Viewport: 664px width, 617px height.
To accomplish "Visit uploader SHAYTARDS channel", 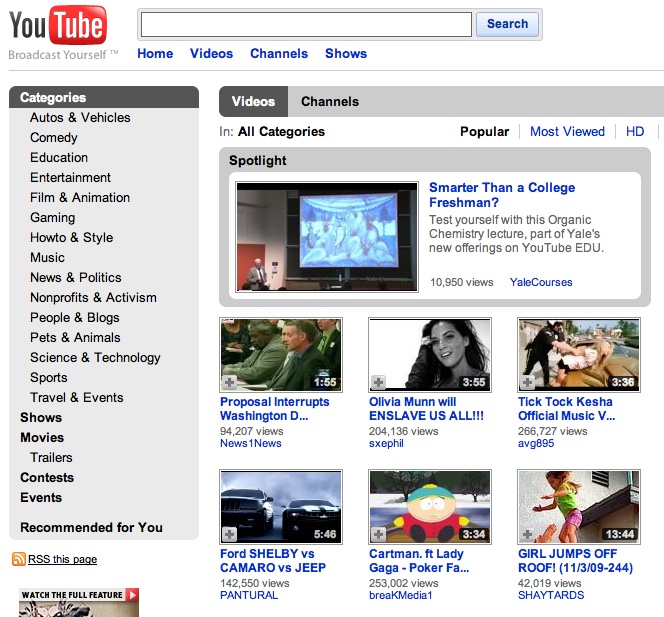I will [551, 595].
